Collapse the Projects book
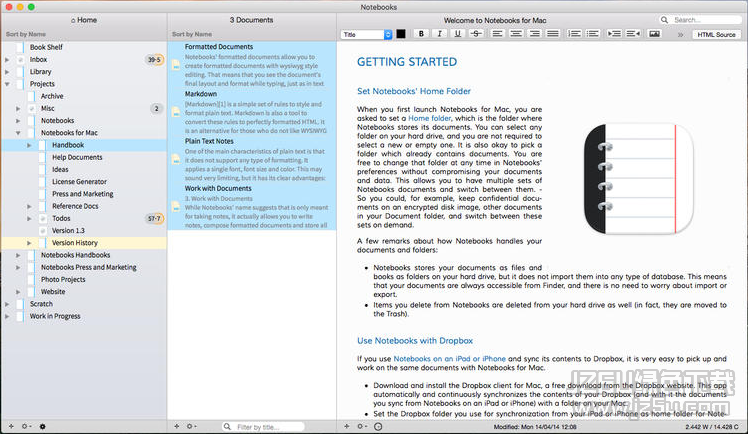The width and height of the screenshot is (748, 434). click(7, 84)
